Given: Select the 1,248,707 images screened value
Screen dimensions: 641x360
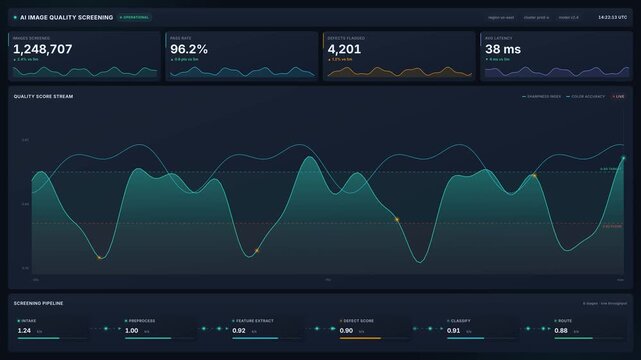Looking at the screenshot, I should tap(43, 49).
